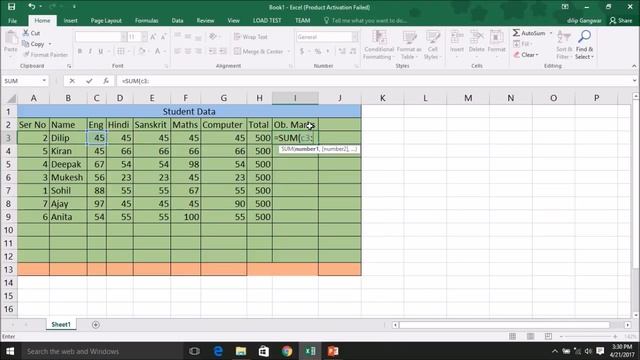Switch to the Review tab
This screenshot has height=360, width=640.
pyautogui.click(x=205, y=20)
